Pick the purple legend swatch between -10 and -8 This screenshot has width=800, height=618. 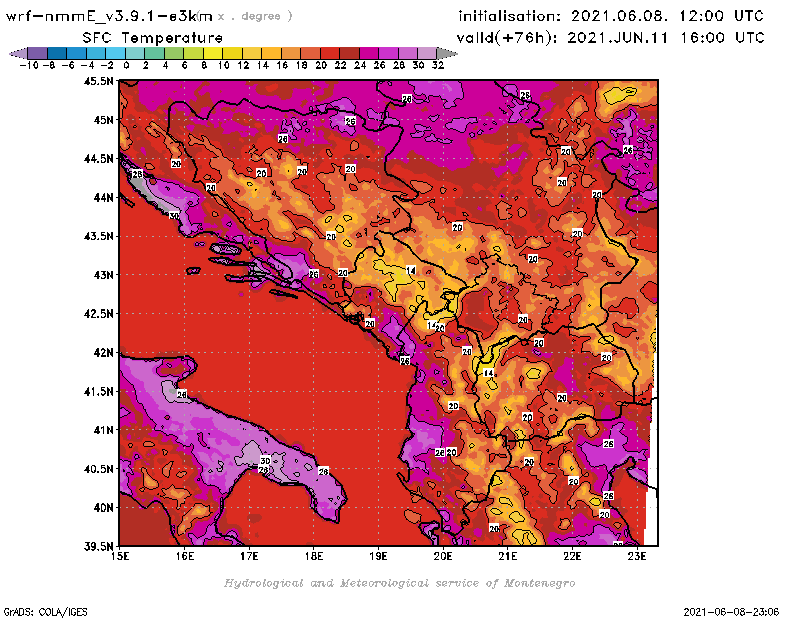point(38,53)
